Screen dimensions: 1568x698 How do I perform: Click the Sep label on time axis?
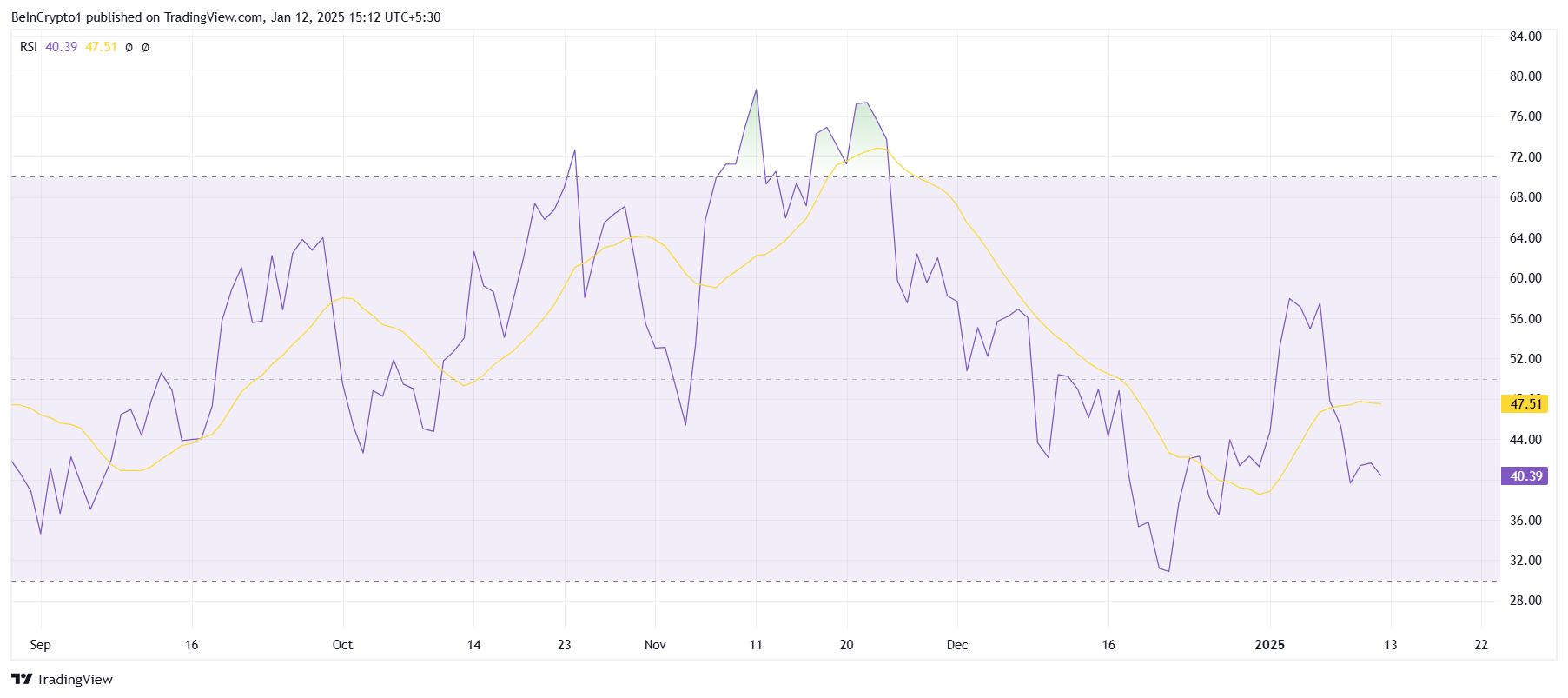click(40, 644)
